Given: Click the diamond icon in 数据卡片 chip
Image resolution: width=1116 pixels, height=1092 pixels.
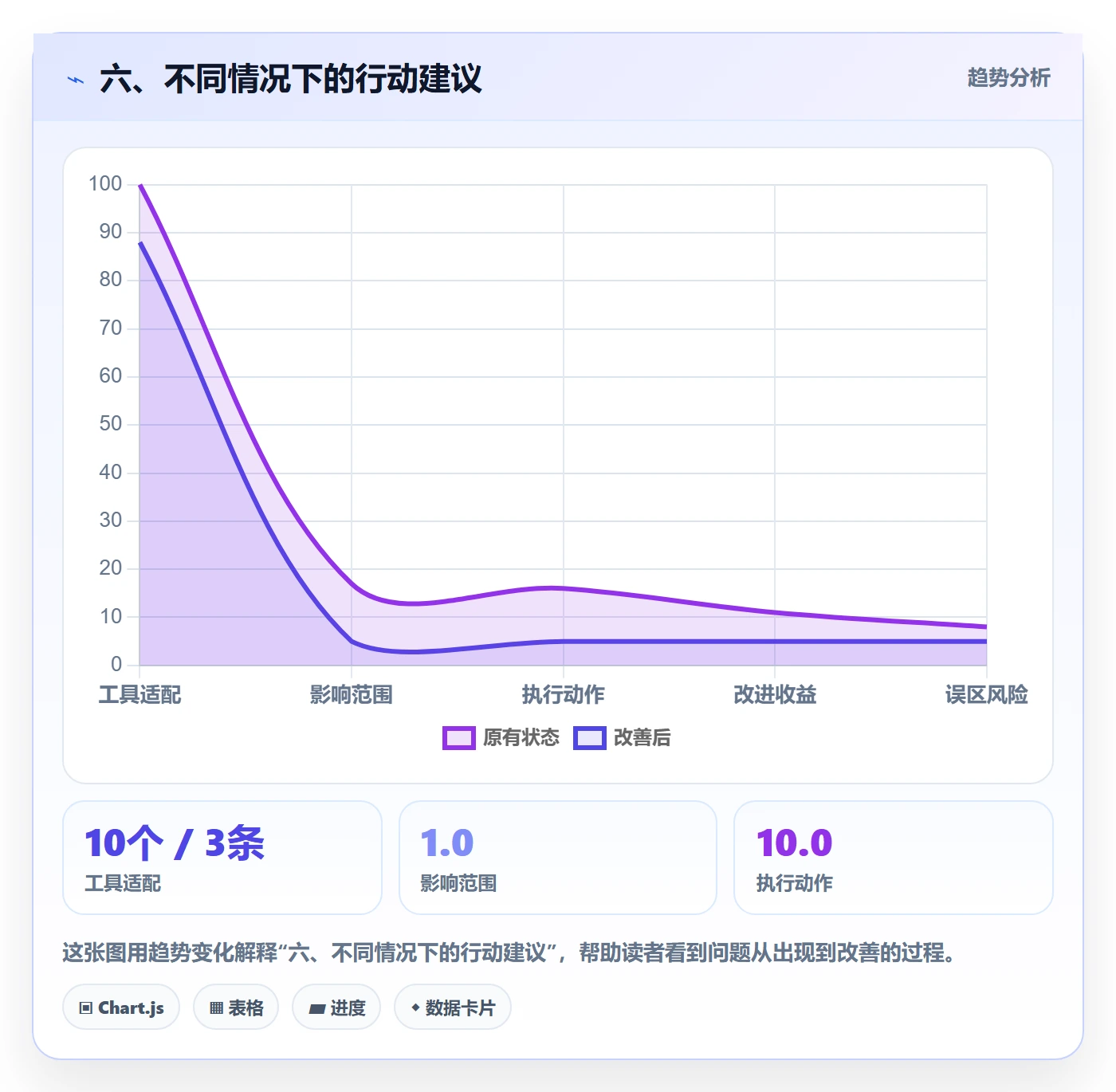Looking at the screenshot, I should 415,1008.
